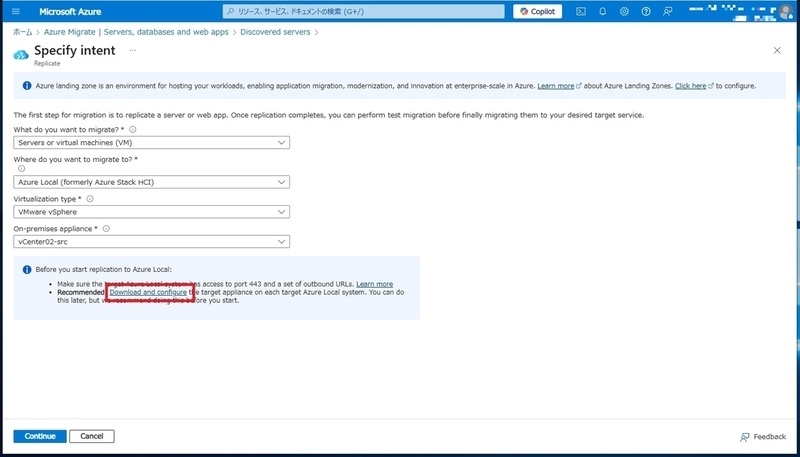Go to ホーム breadcrumb
The height and width of the screenshot is (457, 800).
pyautogui.click(x=22, y=32)
